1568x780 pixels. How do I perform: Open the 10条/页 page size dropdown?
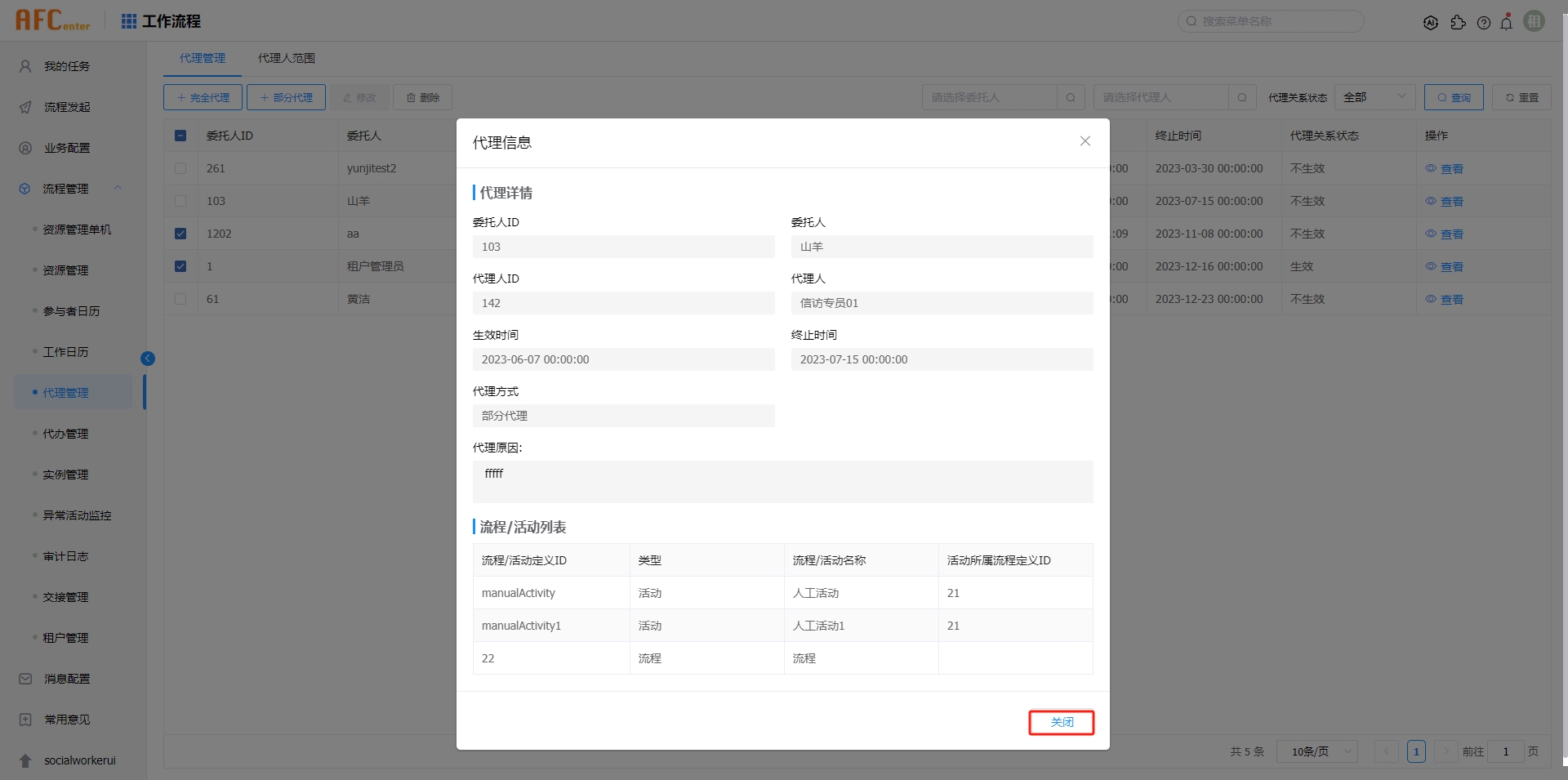coord(1316,751)
